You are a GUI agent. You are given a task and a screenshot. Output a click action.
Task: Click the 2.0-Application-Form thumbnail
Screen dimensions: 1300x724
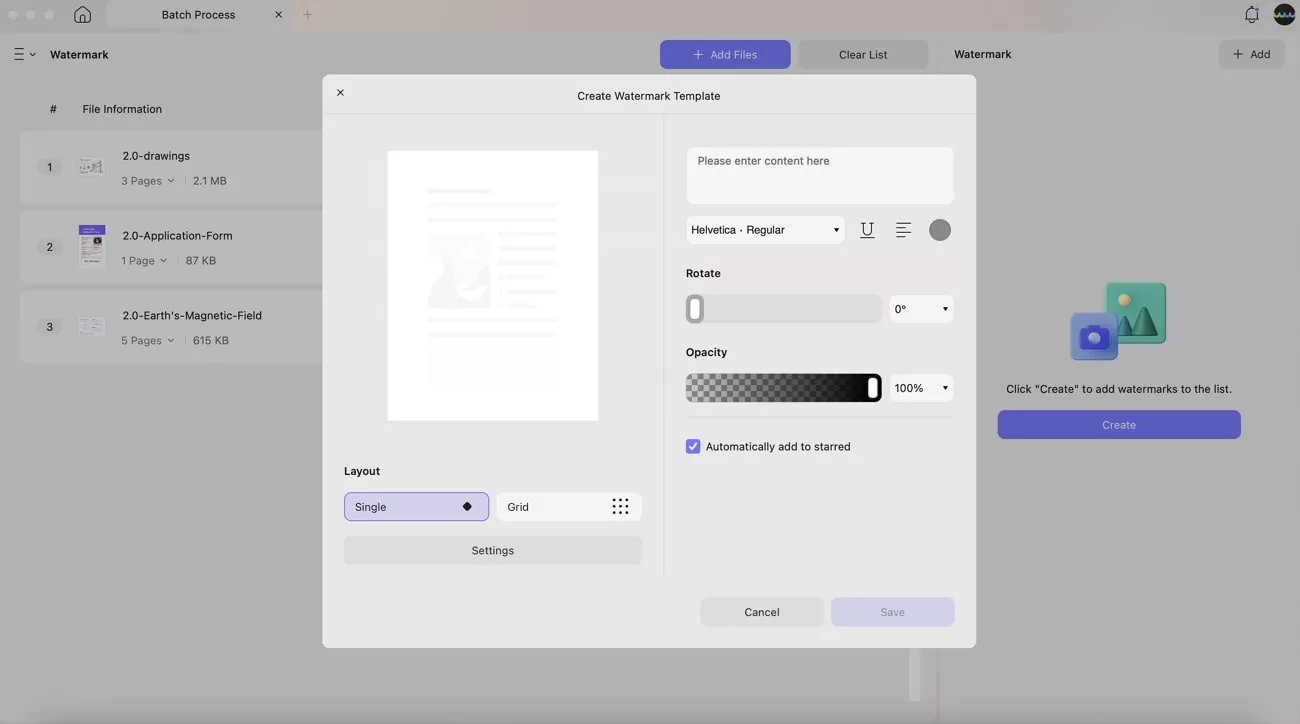[x=92, y=246]
